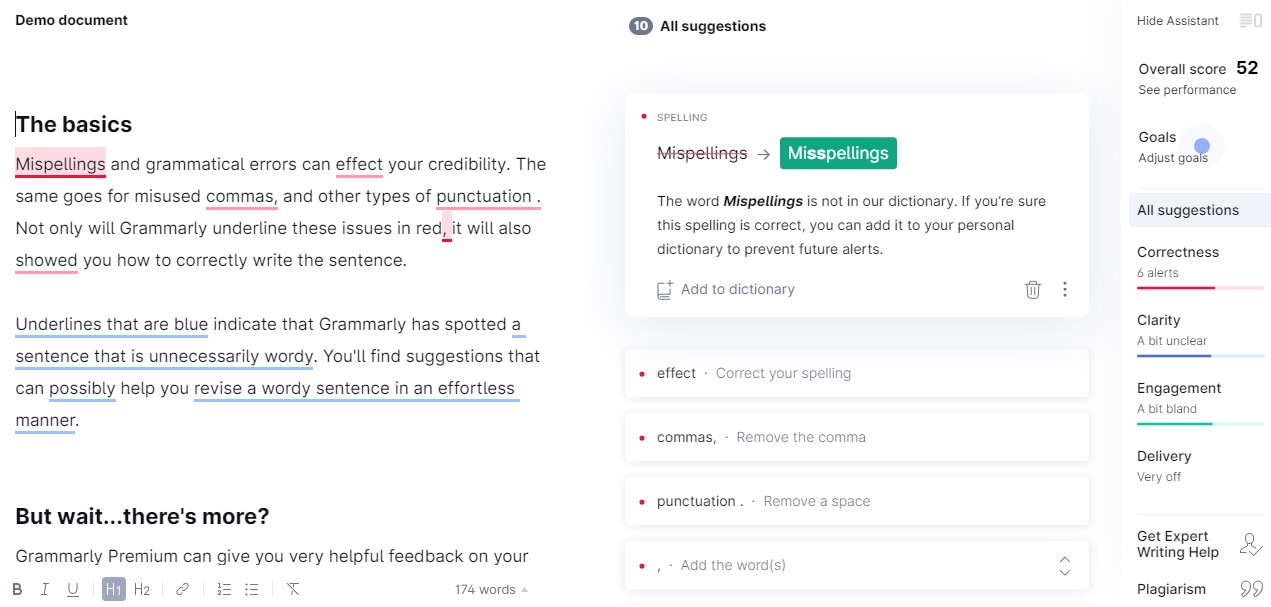The image size is (1271, 607).
Task: Apply bulleted list formatting
Action: coord(252,589)
